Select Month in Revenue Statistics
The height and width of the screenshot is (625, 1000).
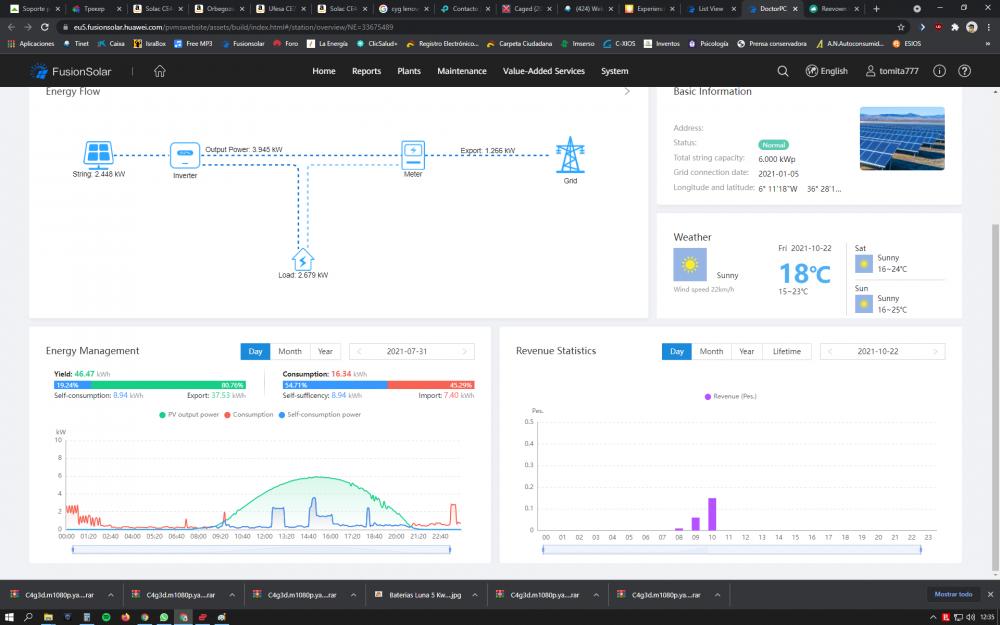[711, 351]
